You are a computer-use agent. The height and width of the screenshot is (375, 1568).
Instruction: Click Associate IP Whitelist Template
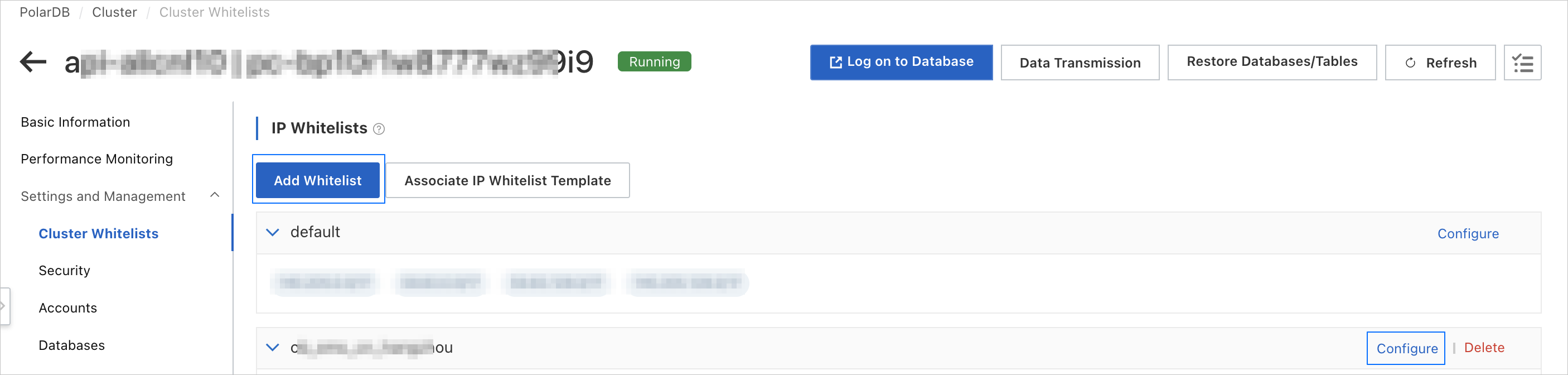click(508, 180)
